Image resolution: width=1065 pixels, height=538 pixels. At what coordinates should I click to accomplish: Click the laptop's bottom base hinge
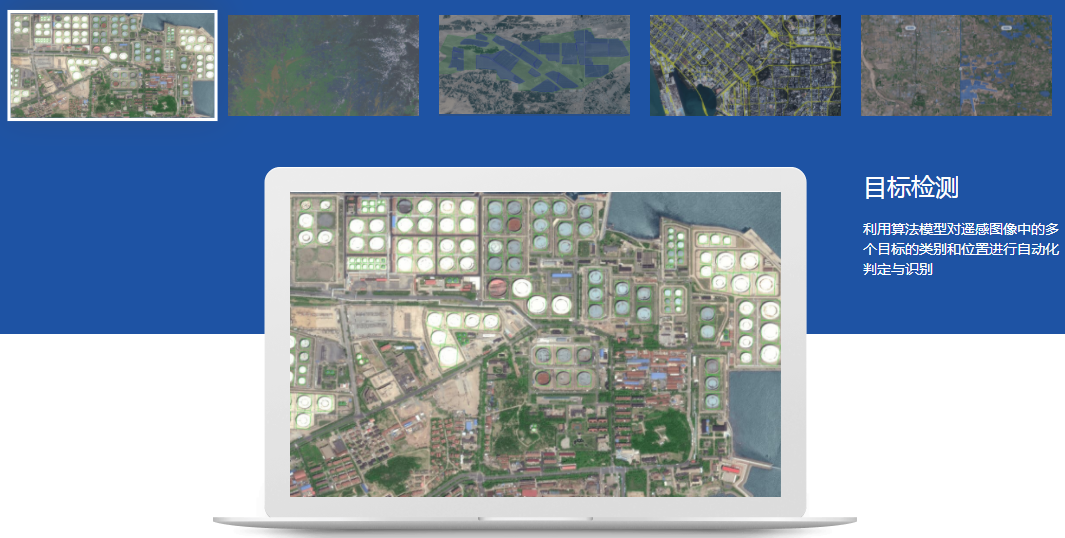[534, 519]
